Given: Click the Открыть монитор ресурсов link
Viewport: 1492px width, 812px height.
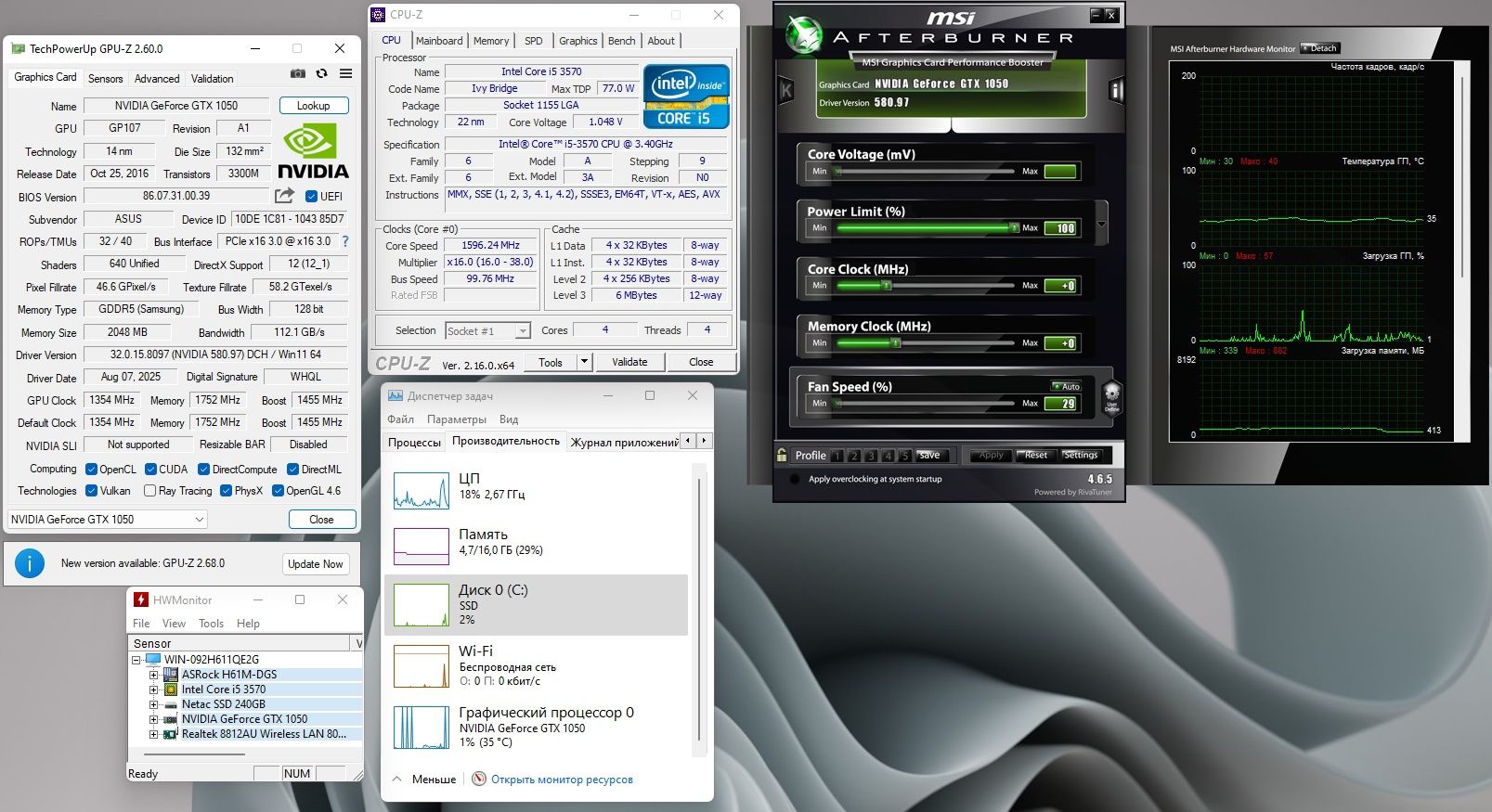Looking at the screenshot, I should (x=562, y=780).
